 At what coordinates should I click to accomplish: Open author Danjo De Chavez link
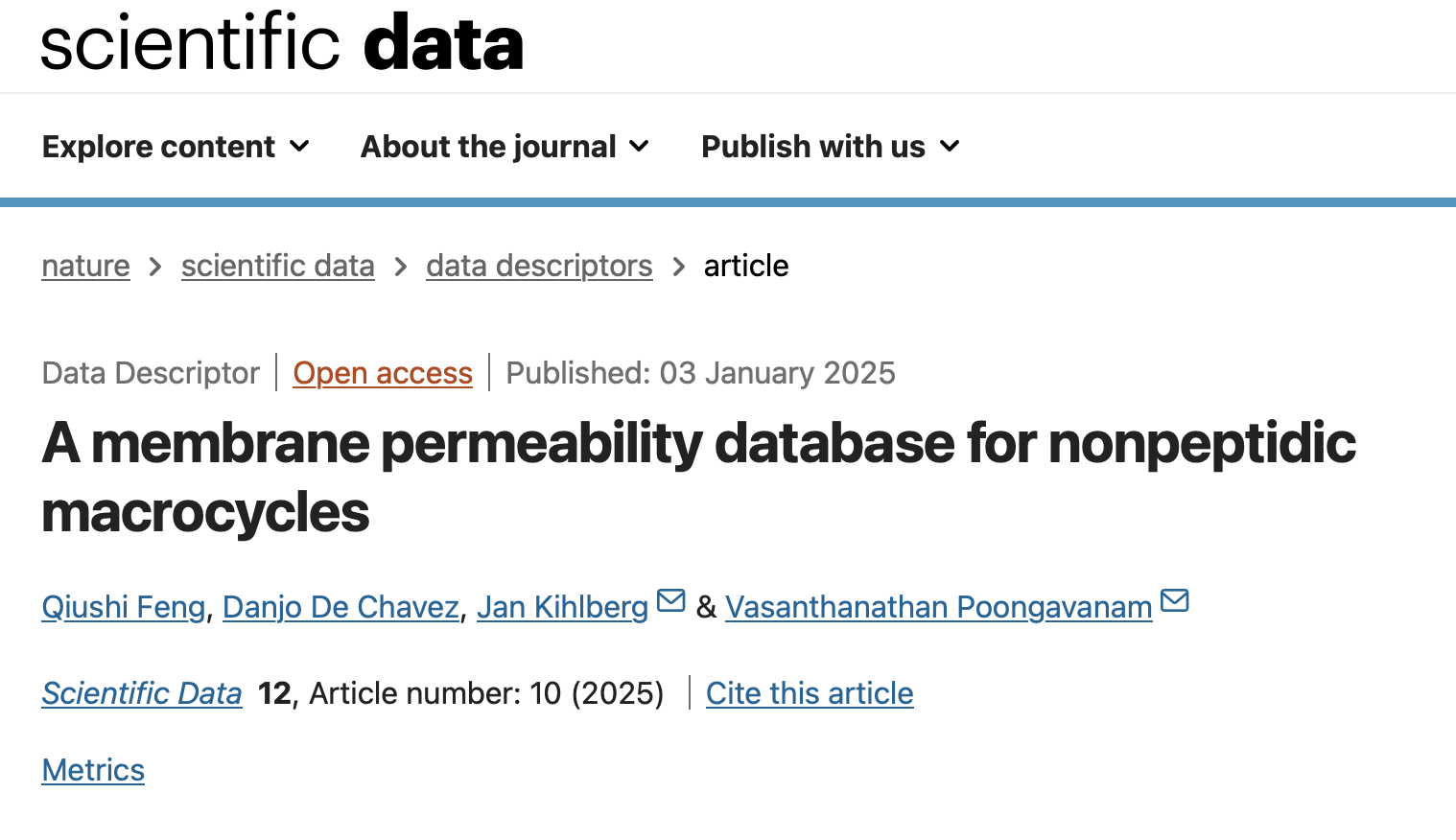(341, 607)
